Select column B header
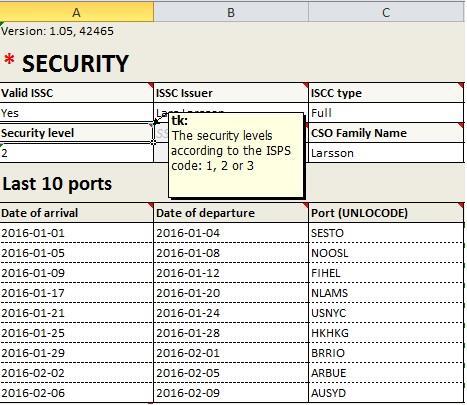 coord(231,12)
